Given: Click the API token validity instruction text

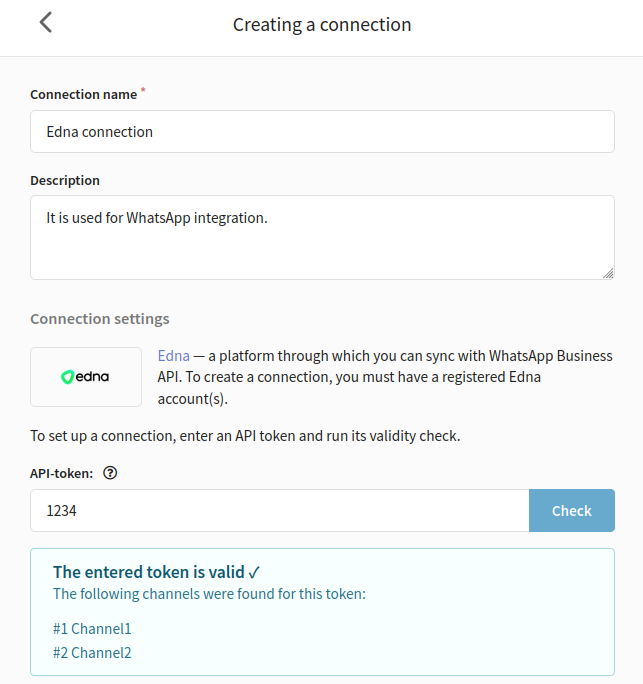Looking at the screenshot, I should [x=245, y=436].
